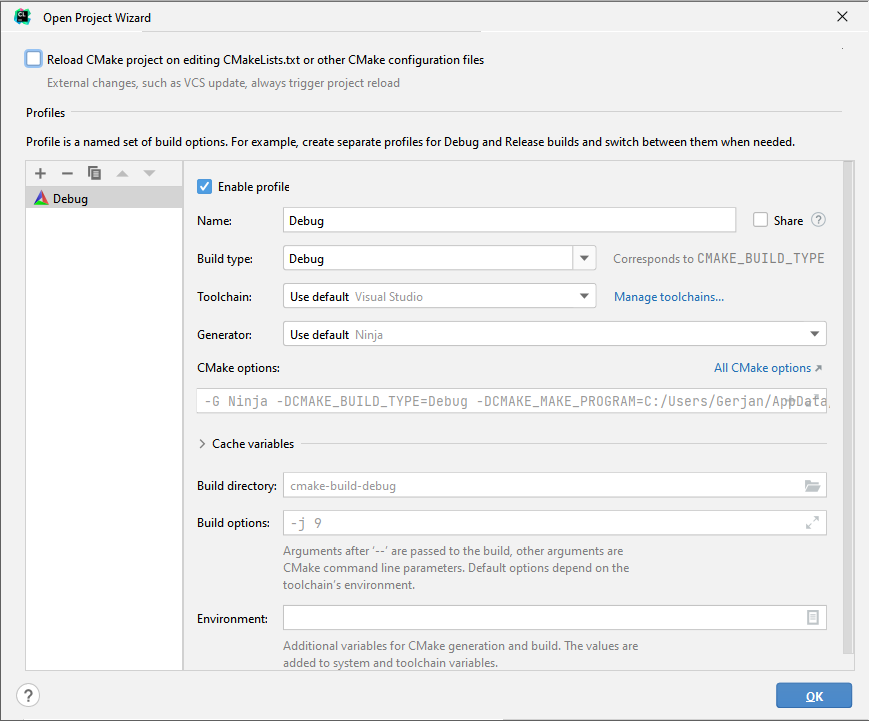Expand the Build options field

(812, 523)
